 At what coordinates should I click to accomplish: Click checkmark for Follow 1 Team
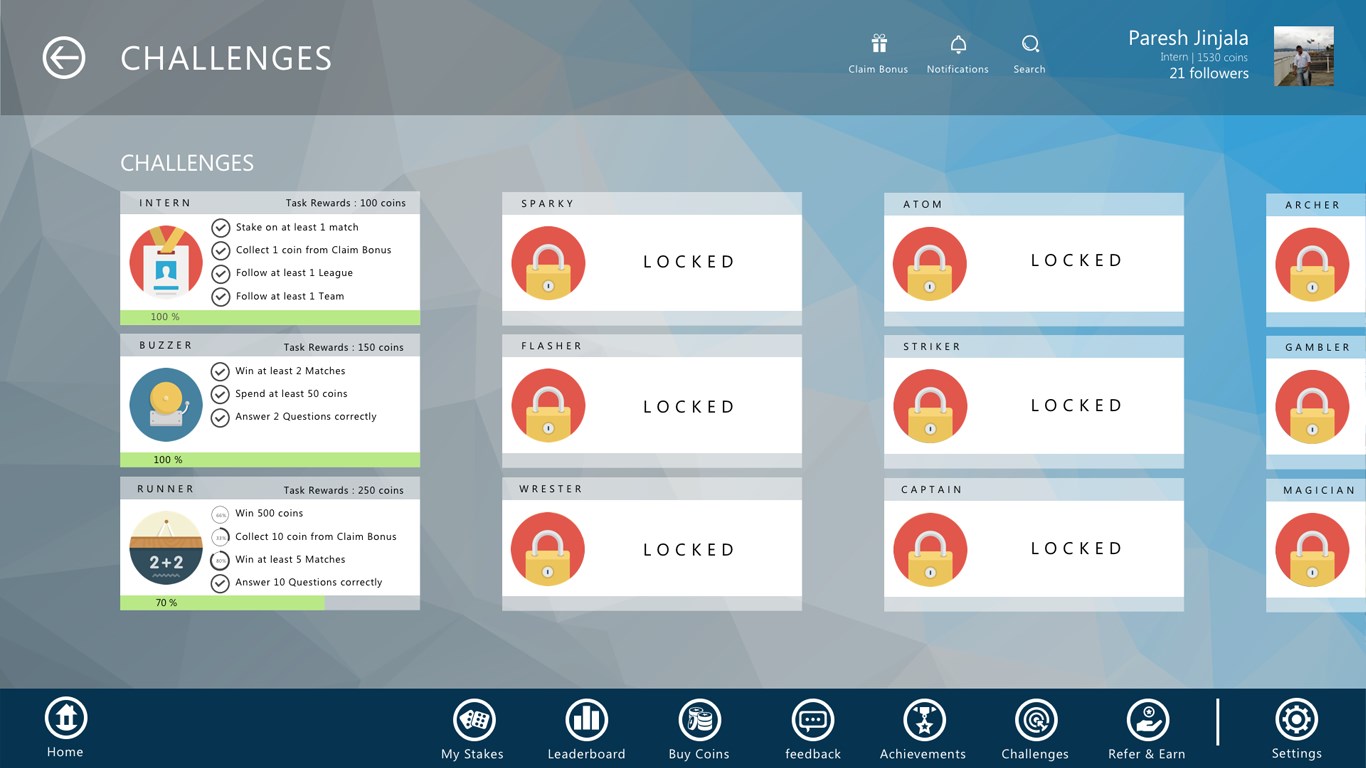click(221, 297)
